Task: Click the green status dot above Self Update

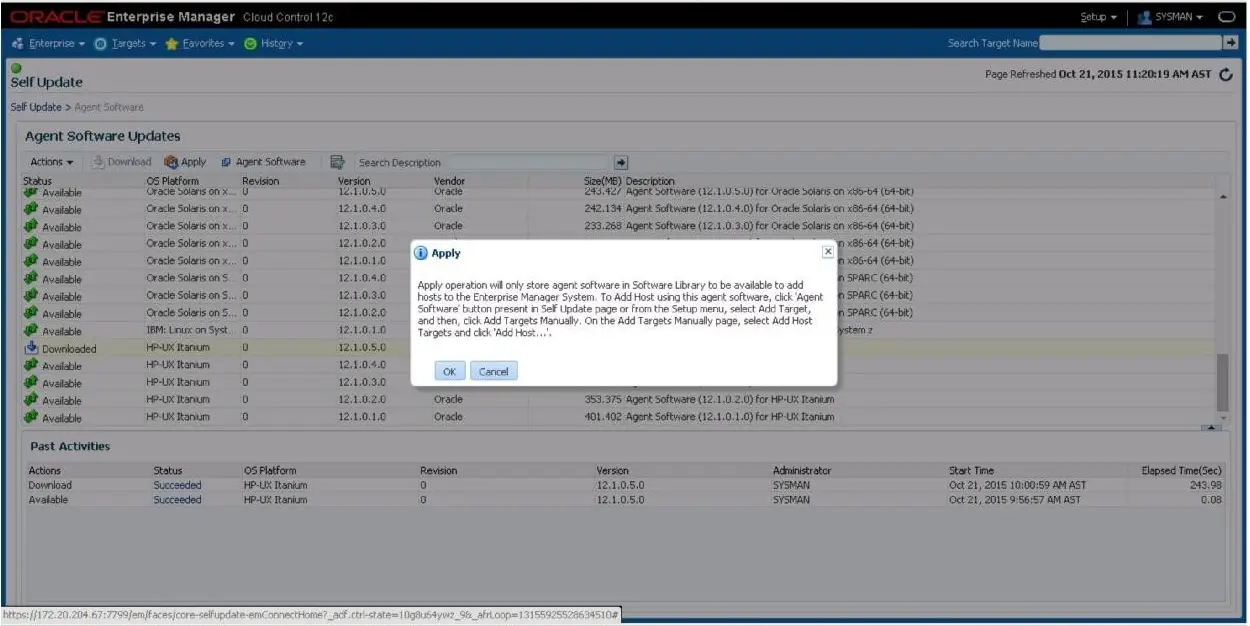Action: click(x=15, y=69)
